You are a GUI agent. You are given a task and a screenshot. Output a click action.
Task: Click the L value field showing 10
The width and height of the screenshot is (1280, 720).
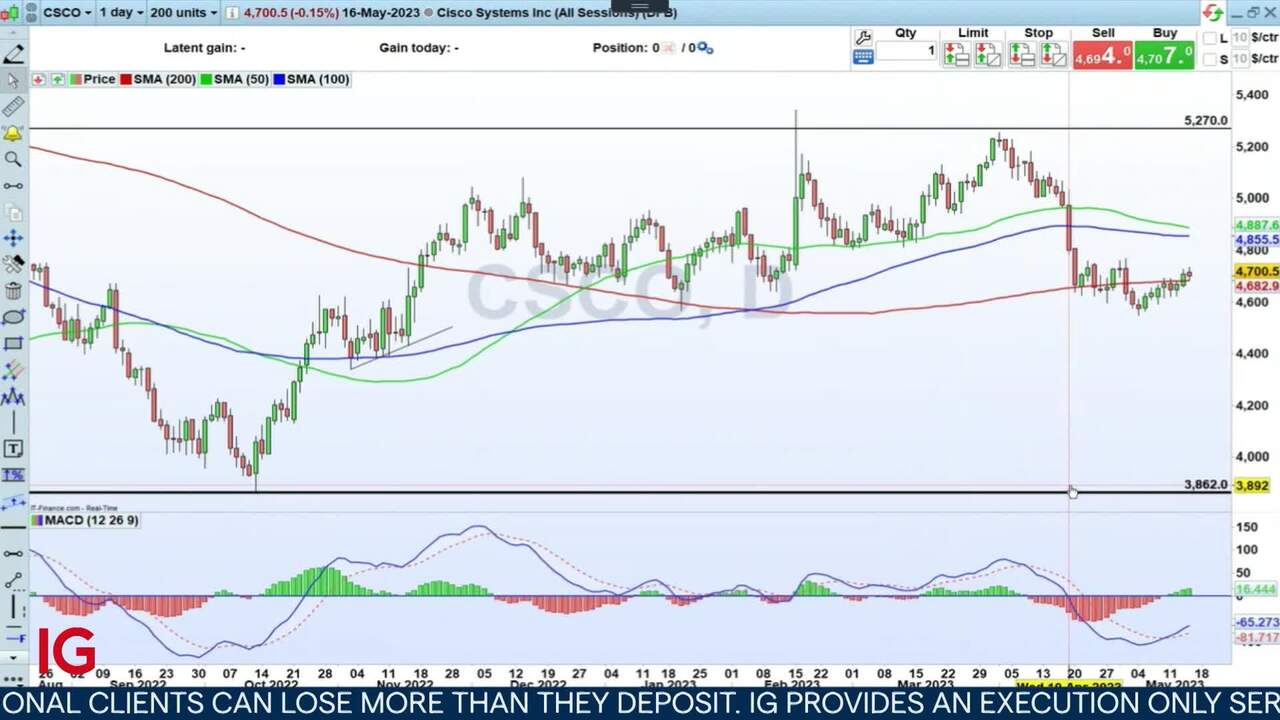(x=1239, y=38)
